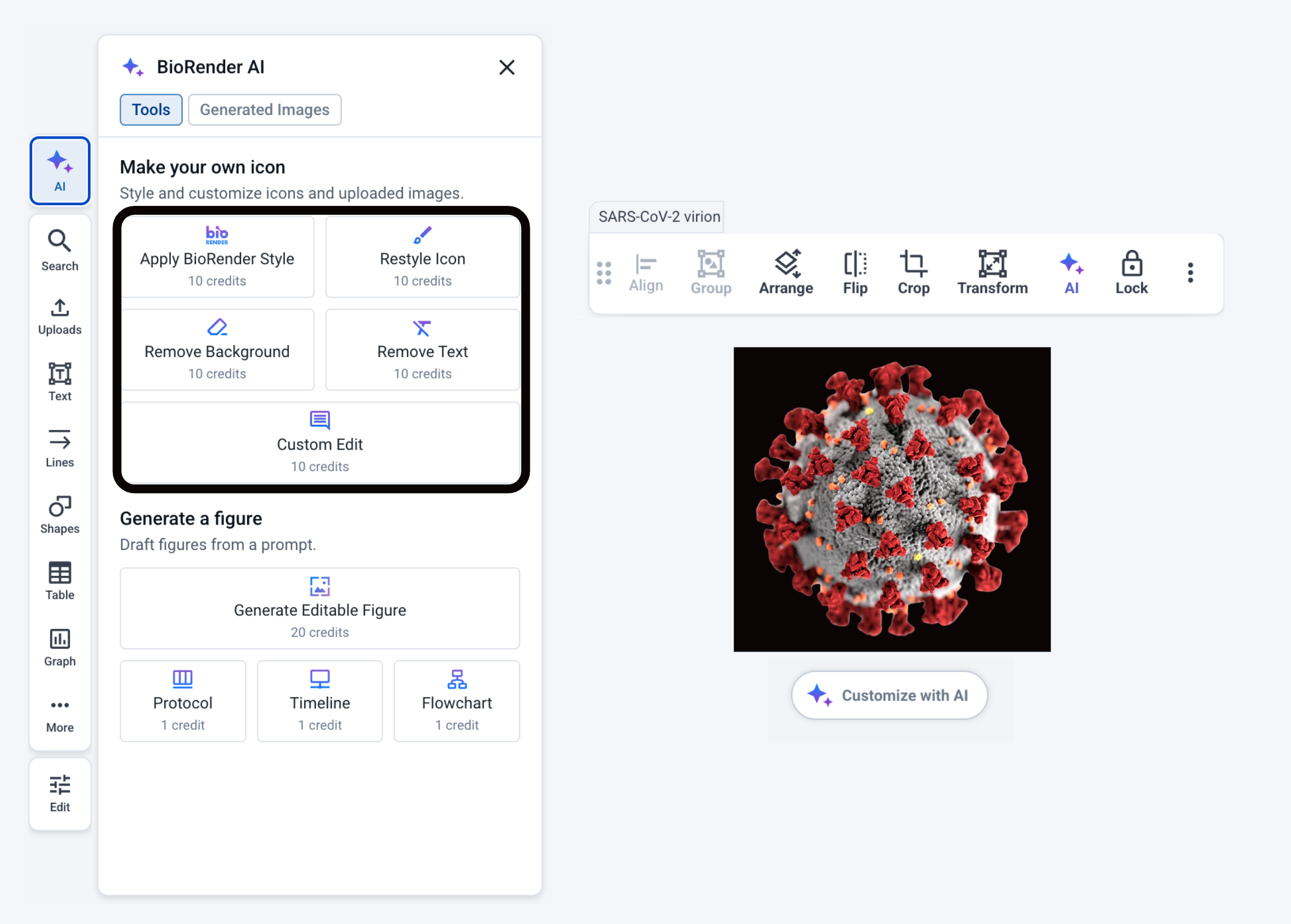Open the Transform tool
Screen dimensions: 1291x924
tap(993, 273)
